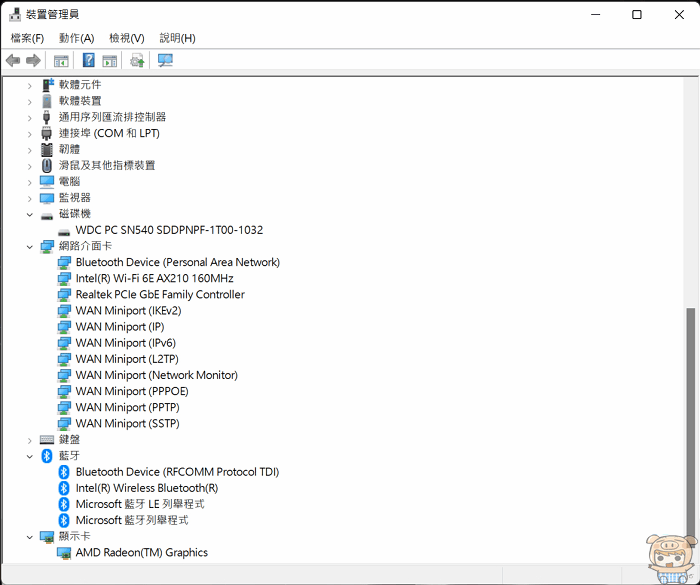Select WDC PC SN540 SDDPNPF-1T00-1032 drive

coord(169,230)
